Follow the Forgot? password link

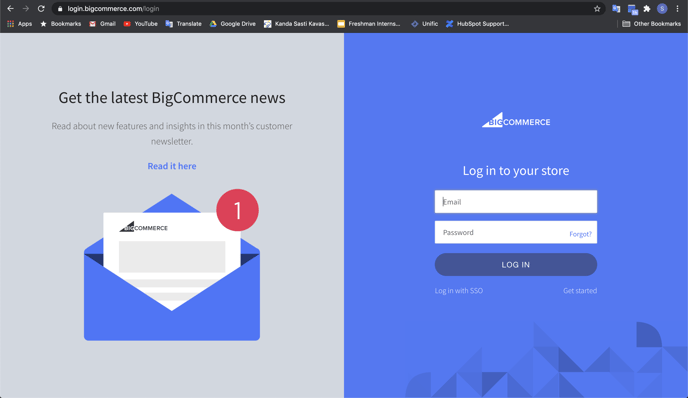tap(580, 234)
